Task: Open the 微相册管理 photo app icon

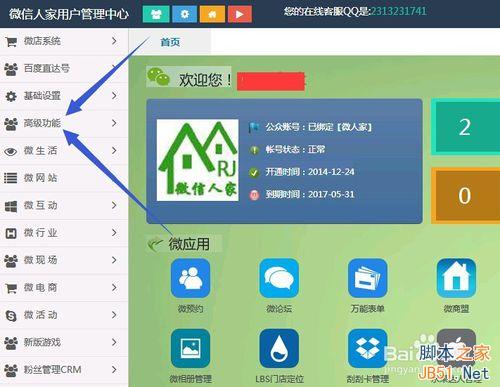Action: tap(190, 348)
